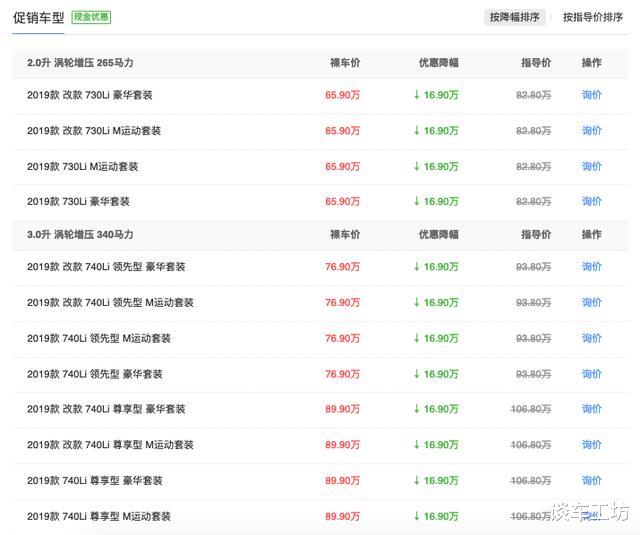640x535 pixels.
Task: Select model name 2019款 730Li M运动套装
Action: (82, 166)
